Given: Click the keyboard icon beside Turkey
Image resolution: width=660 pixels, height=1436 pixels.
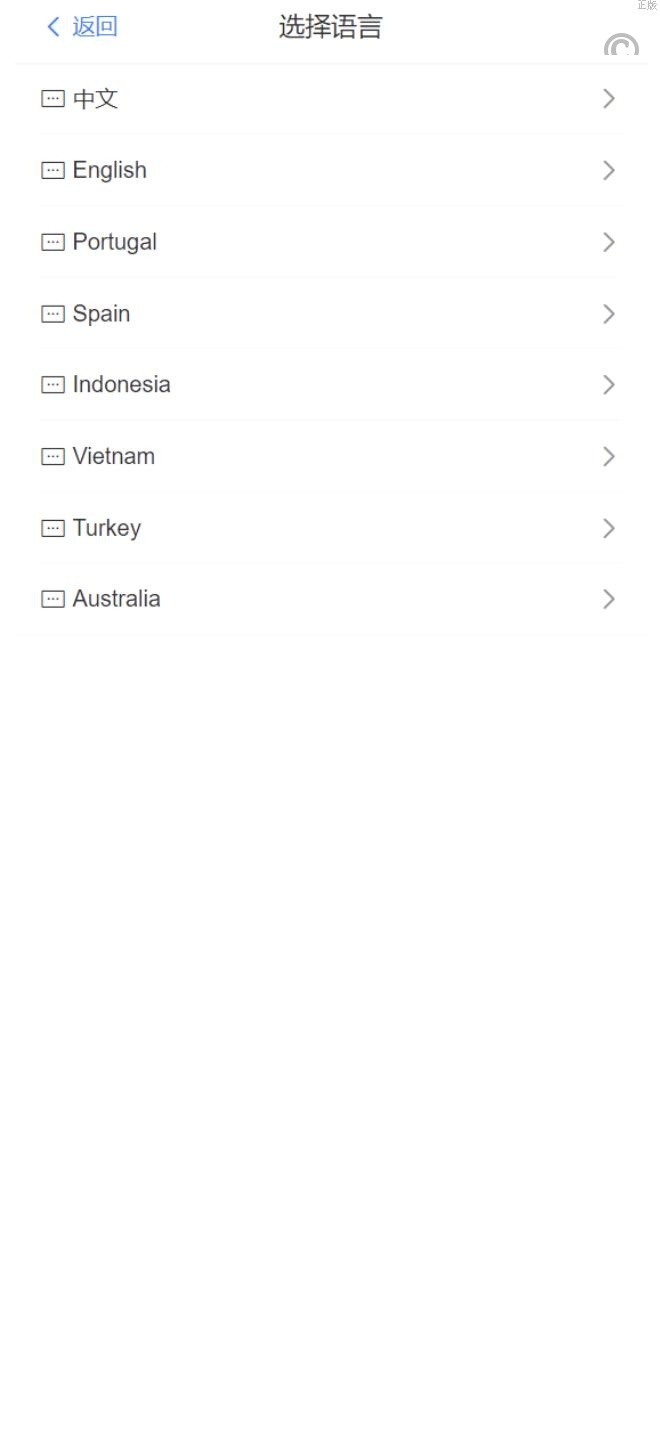Looking at the screenshot, I should (x=52, y=528).
